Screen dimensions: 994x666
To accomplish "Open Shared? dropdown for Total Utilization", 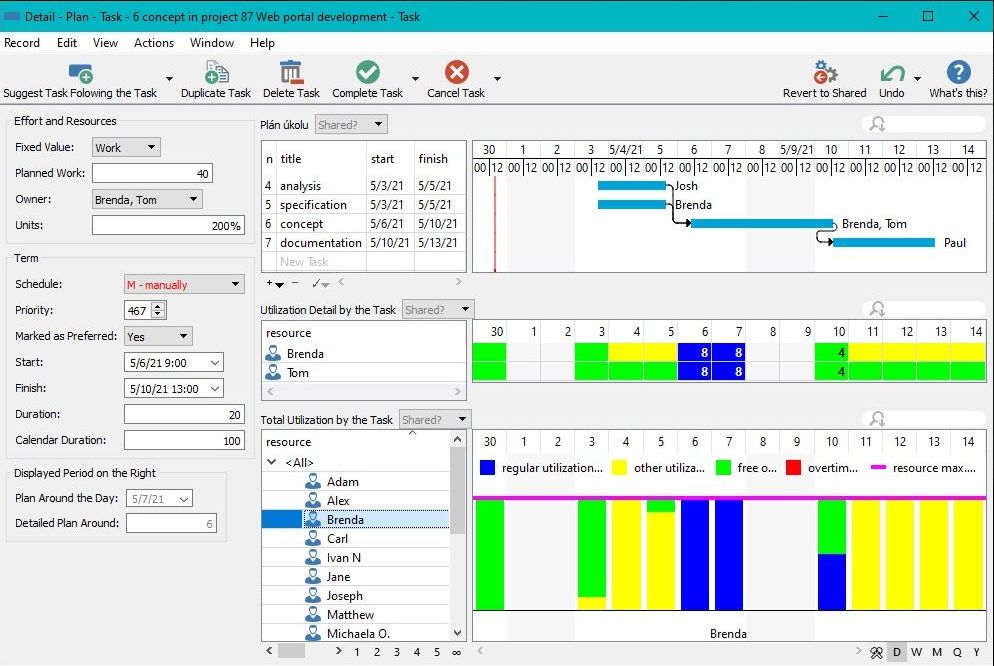I will pos(435,419).
